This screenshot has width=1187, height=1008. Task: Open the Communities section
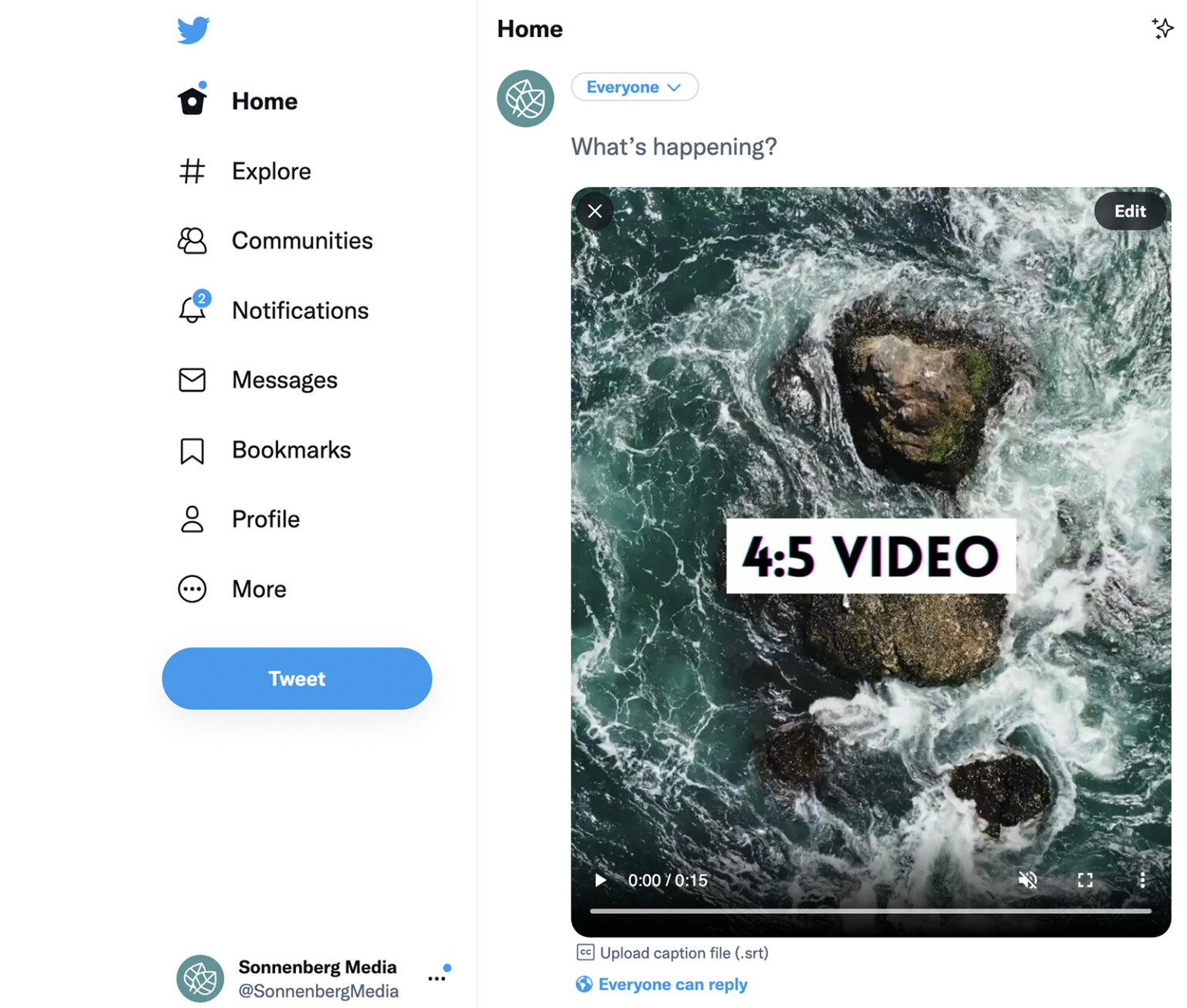click(301, 240)
